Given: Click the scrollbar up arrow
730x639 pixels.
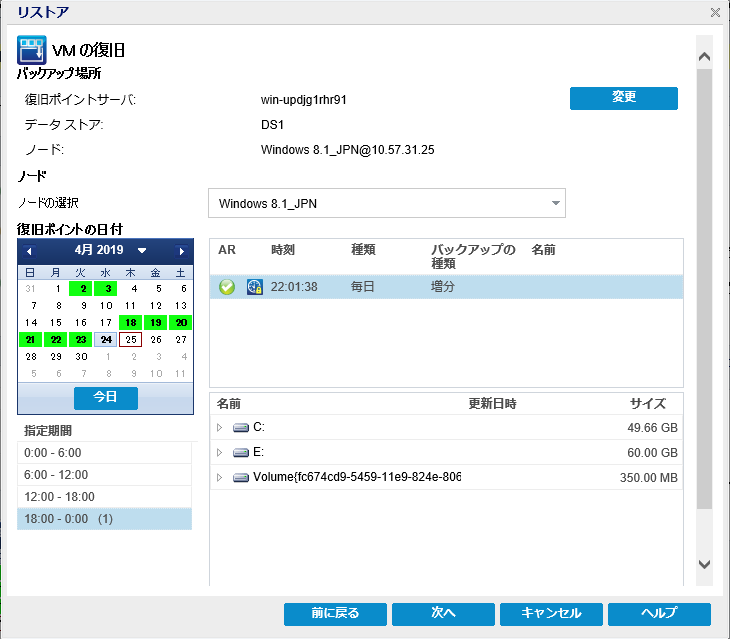Looking at the screenshot, I should pos(704,57).
